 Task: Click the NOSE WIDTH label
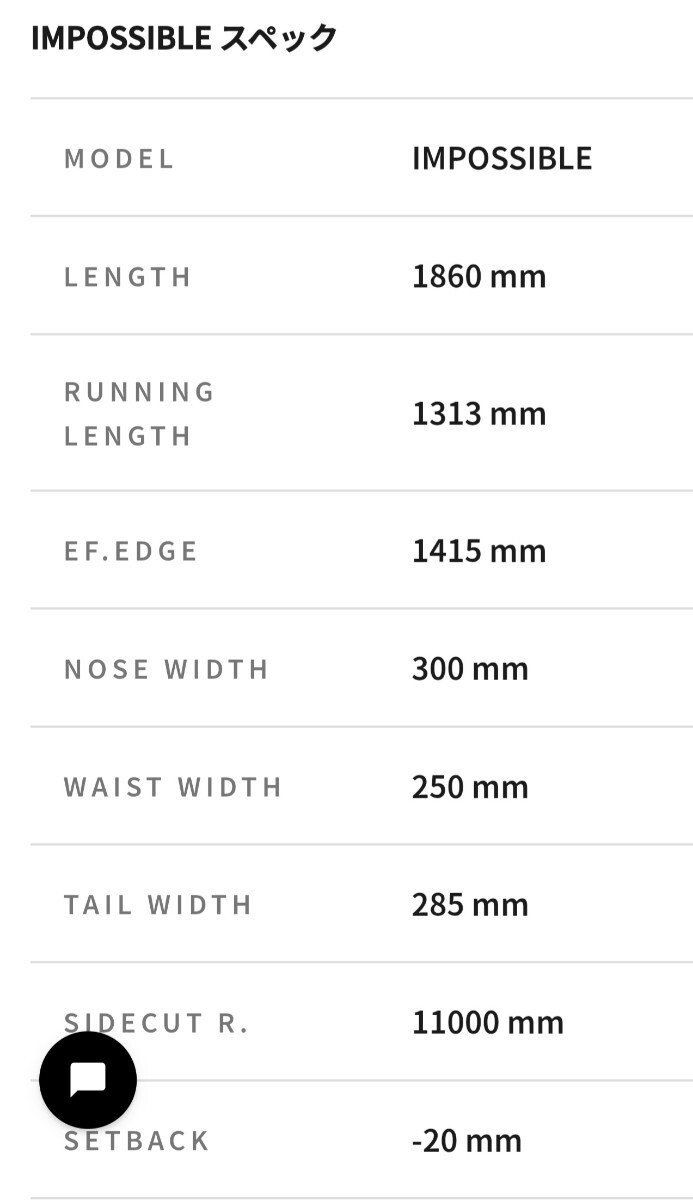167,669
